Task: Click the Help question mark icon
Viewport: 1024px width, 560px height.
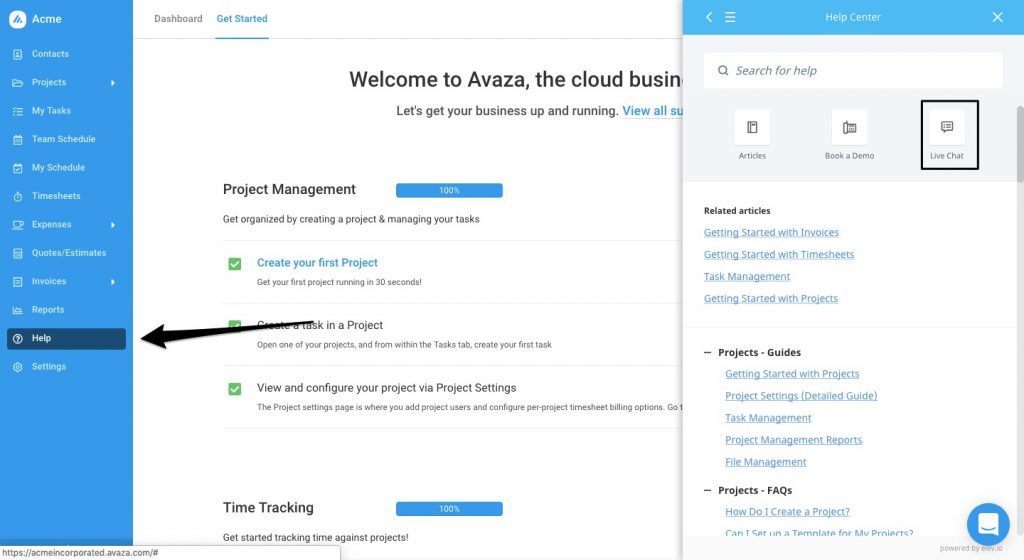Action: 18,339
